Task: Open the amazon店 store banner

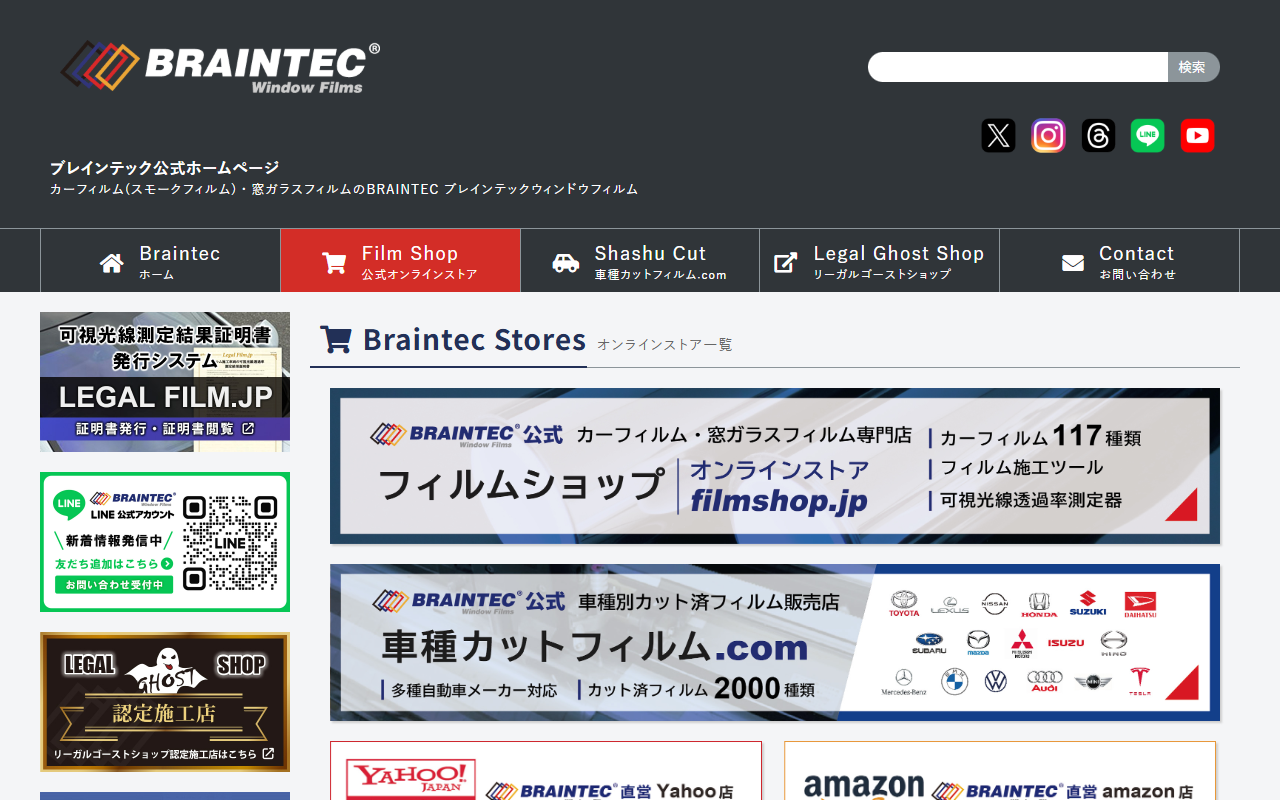Action: tap(1000, 771)
